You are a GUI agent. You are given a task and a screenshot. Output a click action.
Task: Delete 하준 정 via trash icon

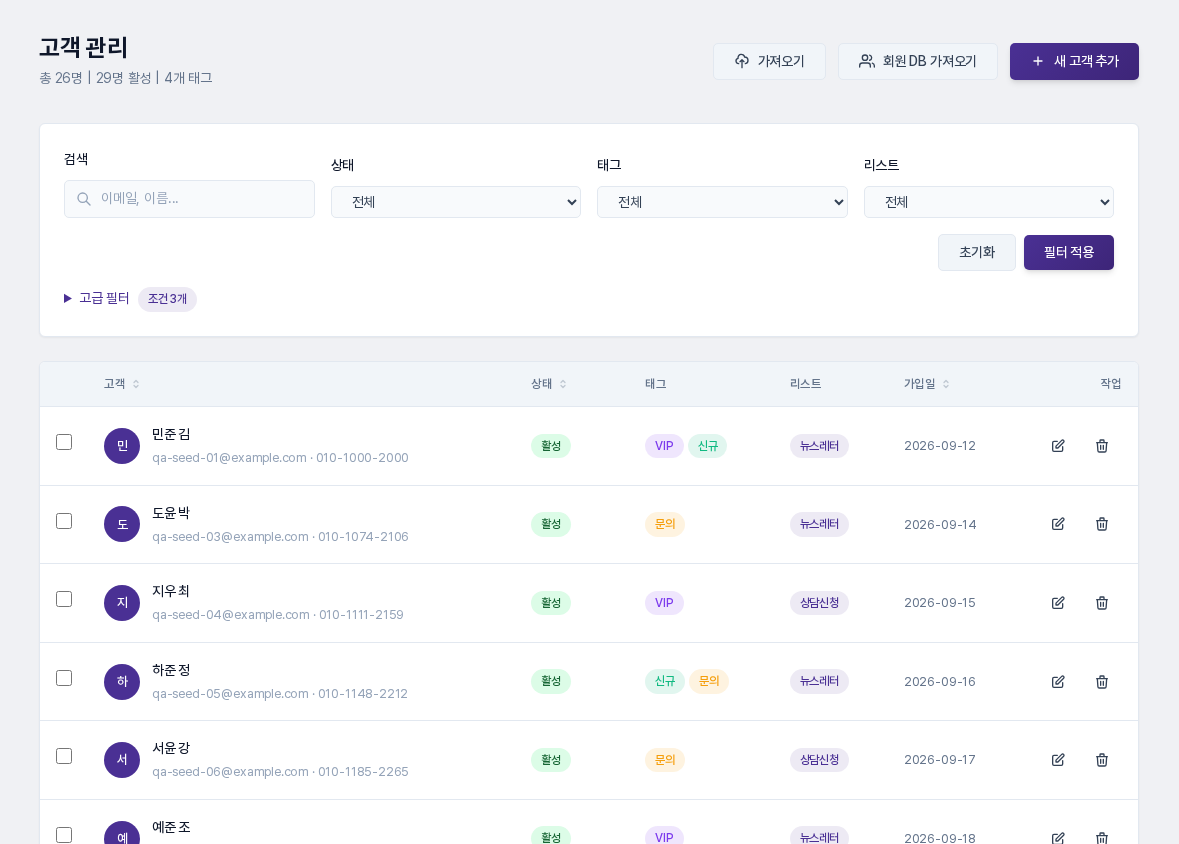click(1102, 682)
